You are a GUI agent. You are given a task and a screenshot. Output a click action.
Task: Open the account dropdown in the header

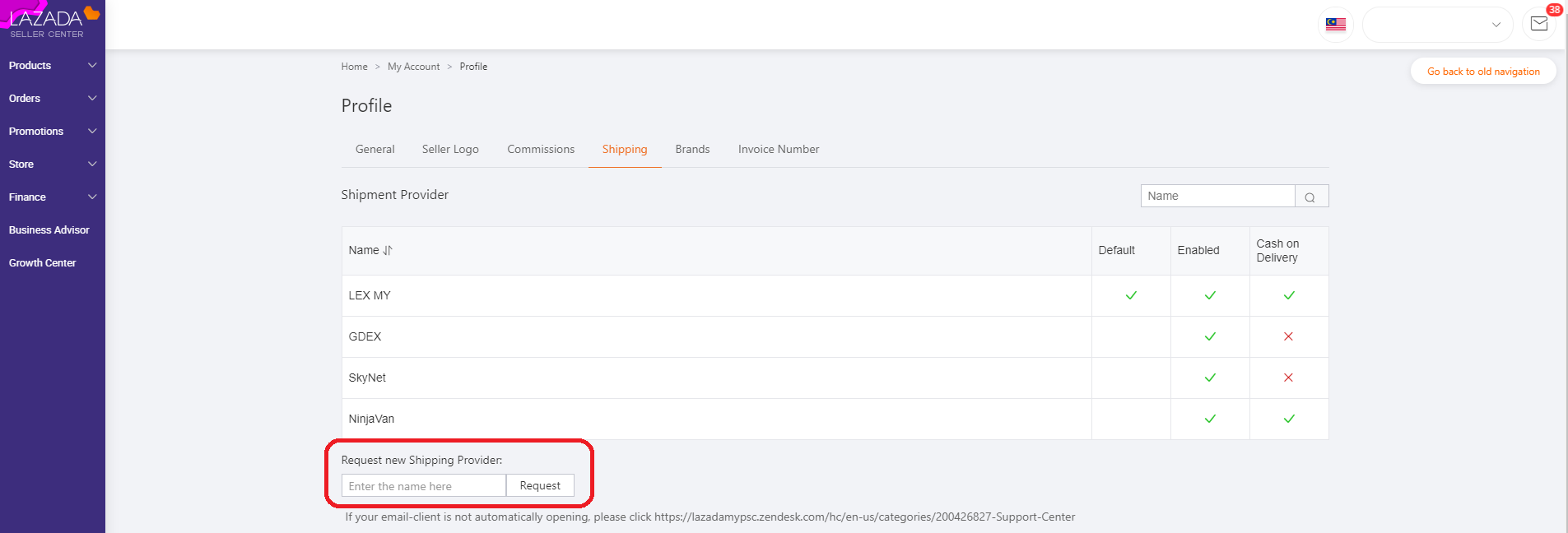click(x=1437, y=25)
